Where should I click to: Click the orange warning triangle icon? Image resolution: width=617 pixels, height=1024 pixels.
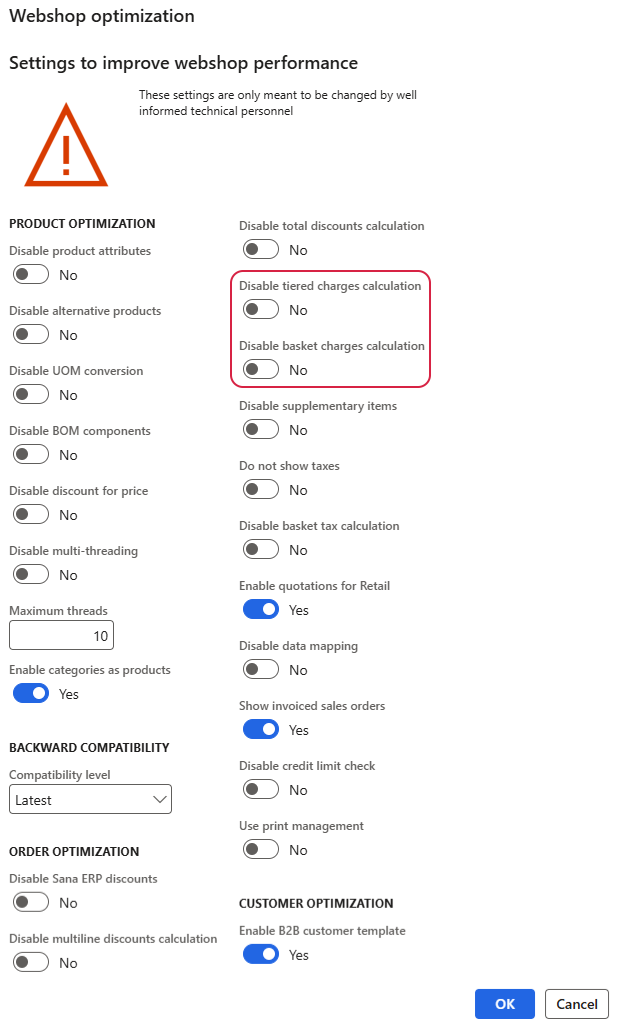[66, 148]
